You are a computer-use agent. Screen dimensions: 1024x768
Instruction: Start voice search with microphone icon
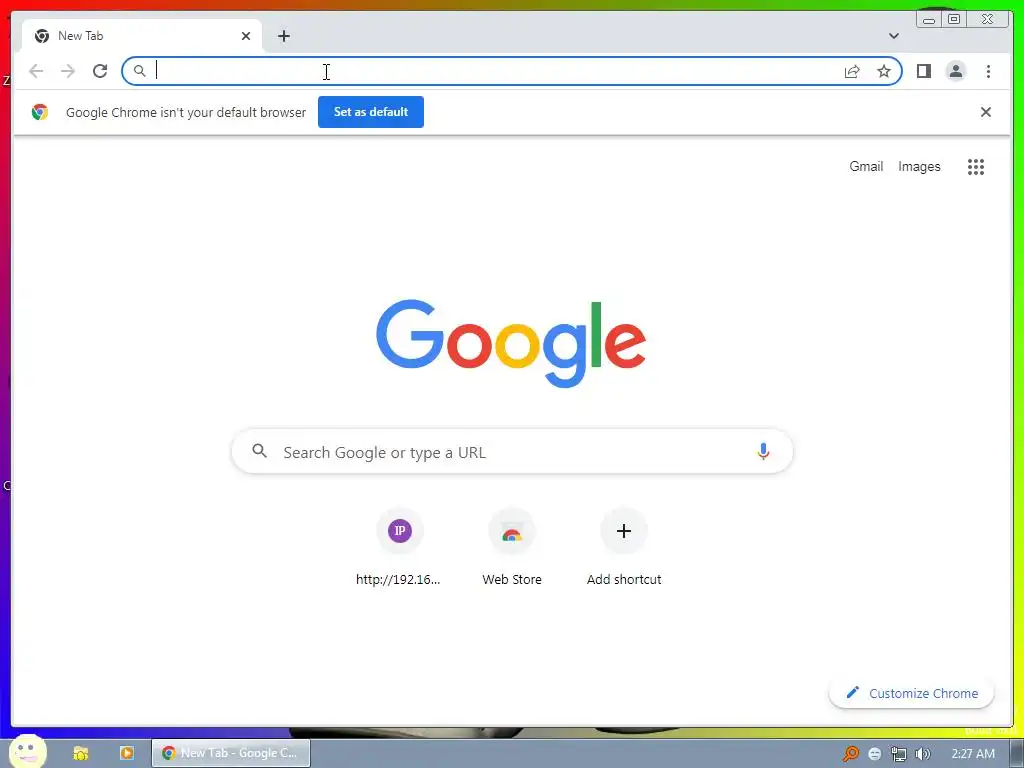(x=763, y=451)
